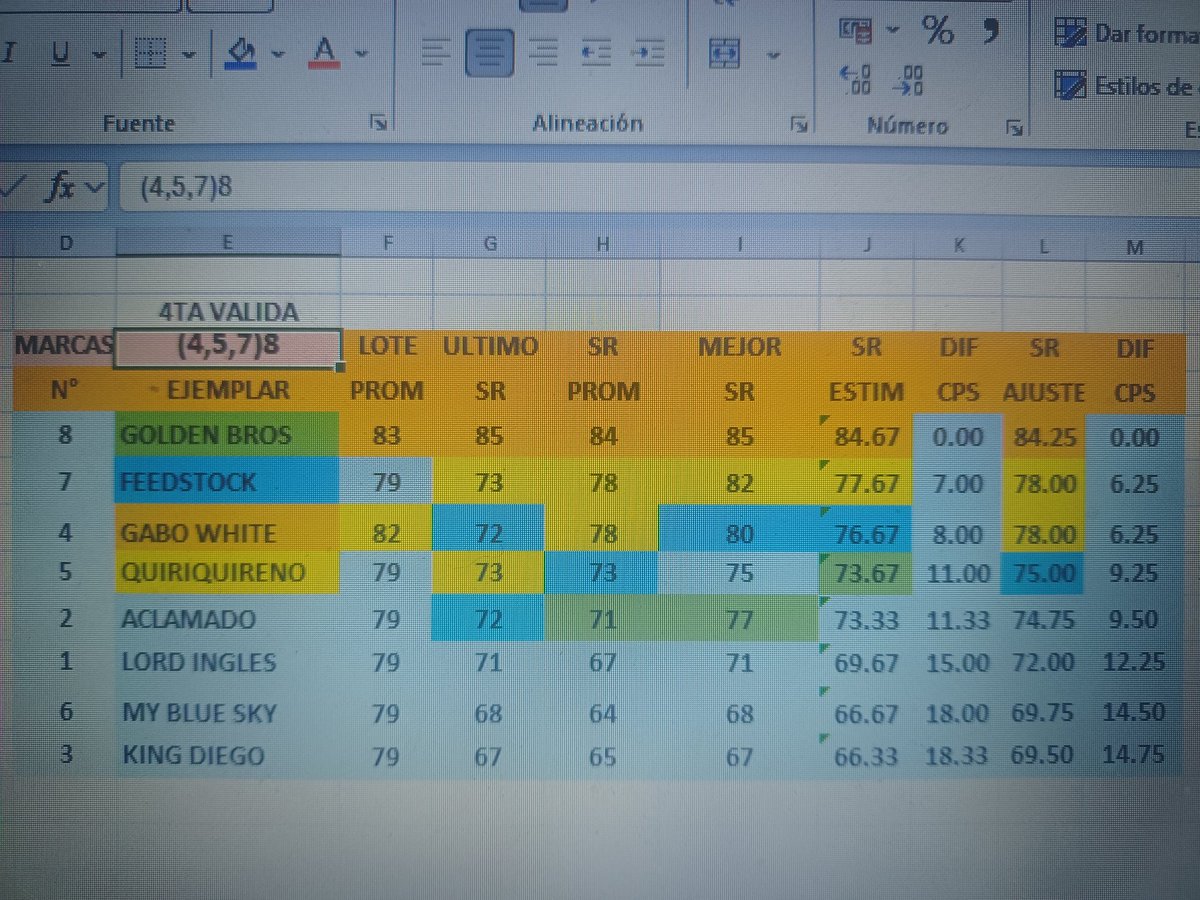Increase decimal places
The width and height of the screenshot is (1200, 900).
point(857,80)
